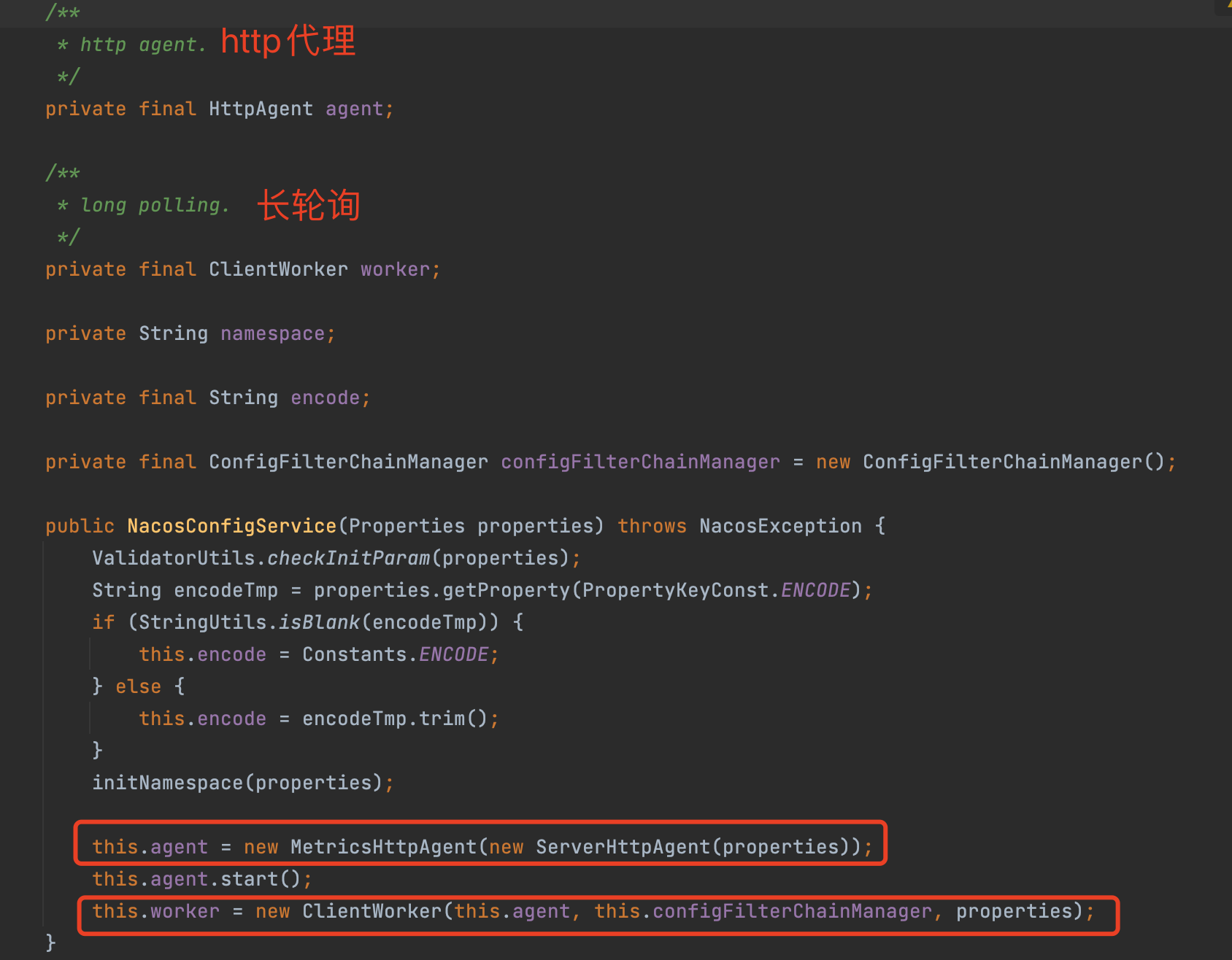Viewport: 1232px width, 960px height.
Task: Click ServerHttpAgent constructor call
Action: 623,847
